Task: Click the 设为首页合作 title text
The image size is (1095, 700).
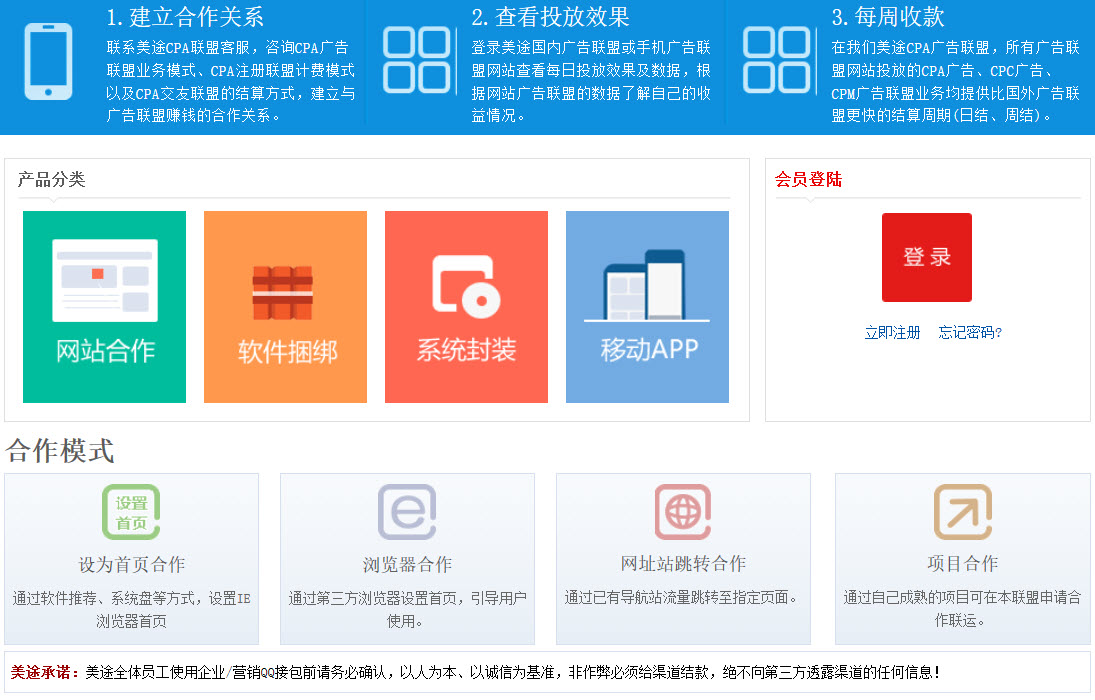Action: pos(131,564)
